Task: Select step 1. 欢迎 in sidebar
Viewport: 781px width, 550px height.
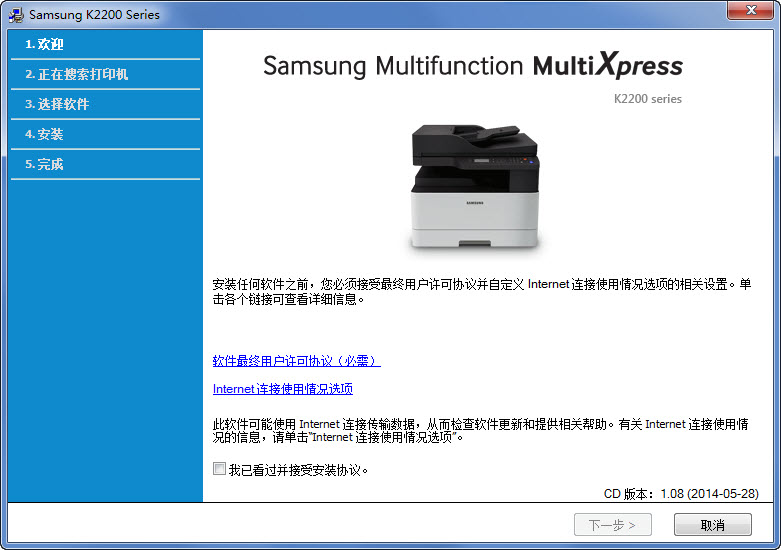Action: coord(105,44)
